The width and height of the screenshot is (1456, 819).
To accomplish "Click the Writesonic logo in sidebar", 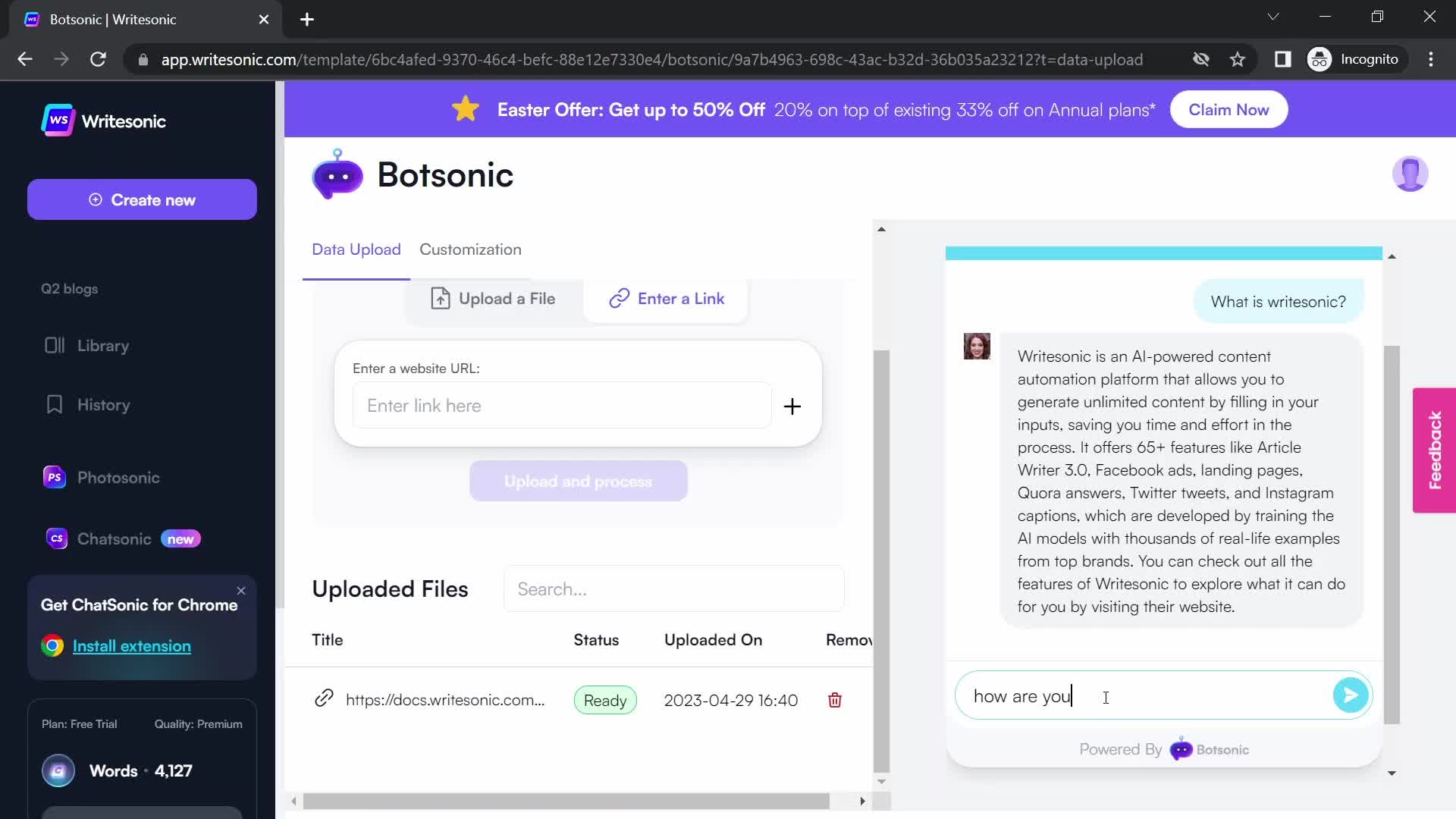I will pos(104,121).
